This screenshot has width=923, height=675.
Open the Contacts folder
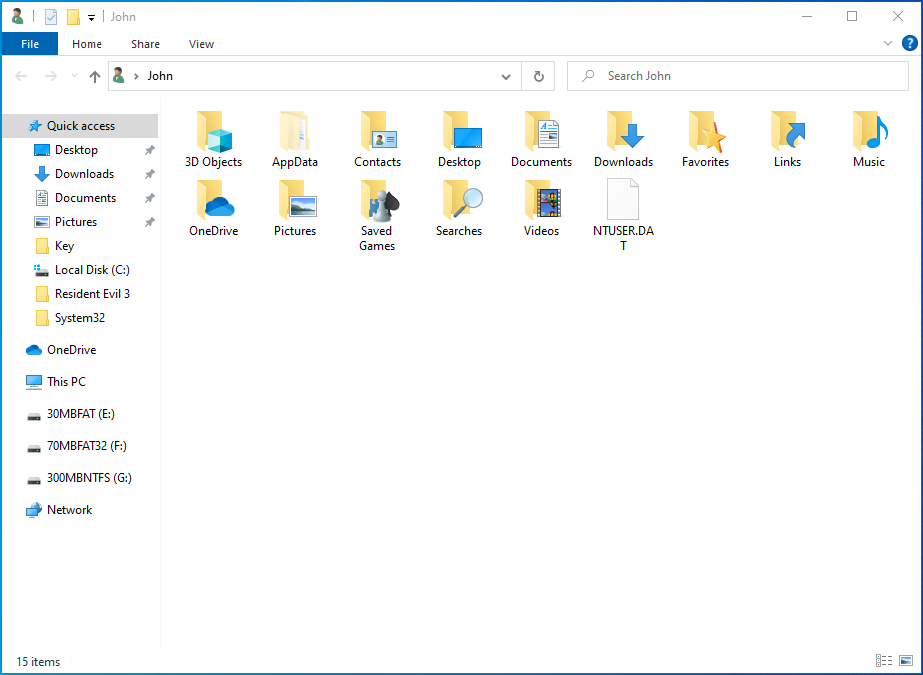click(377, 139)
